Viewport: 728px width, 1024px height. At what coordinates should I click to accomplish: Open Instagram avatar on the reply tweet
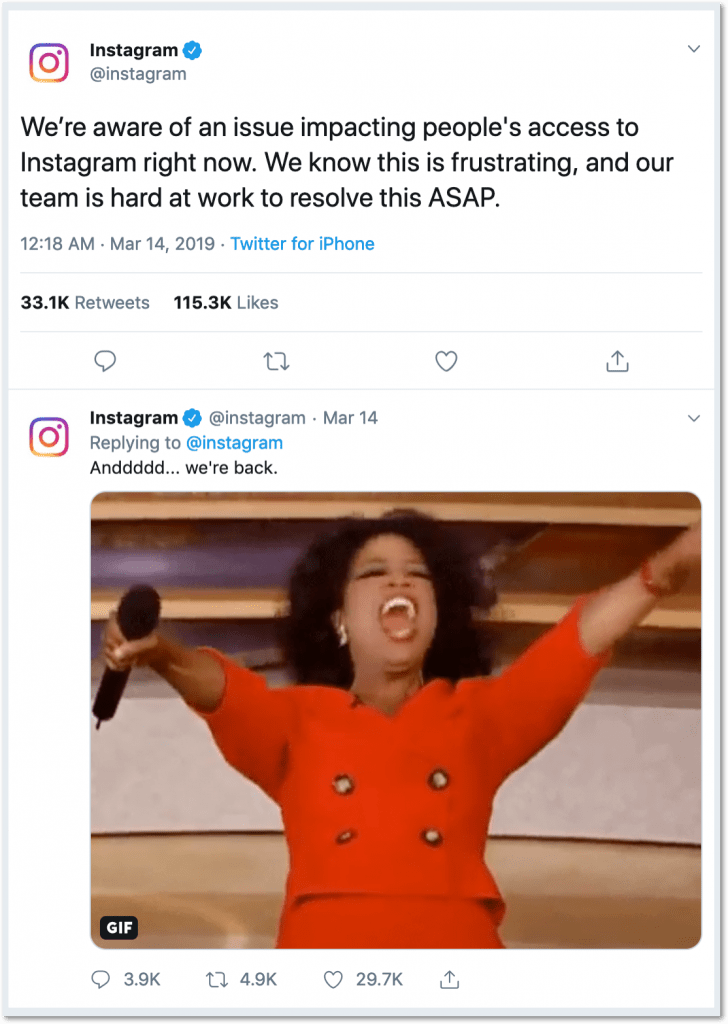49,436
